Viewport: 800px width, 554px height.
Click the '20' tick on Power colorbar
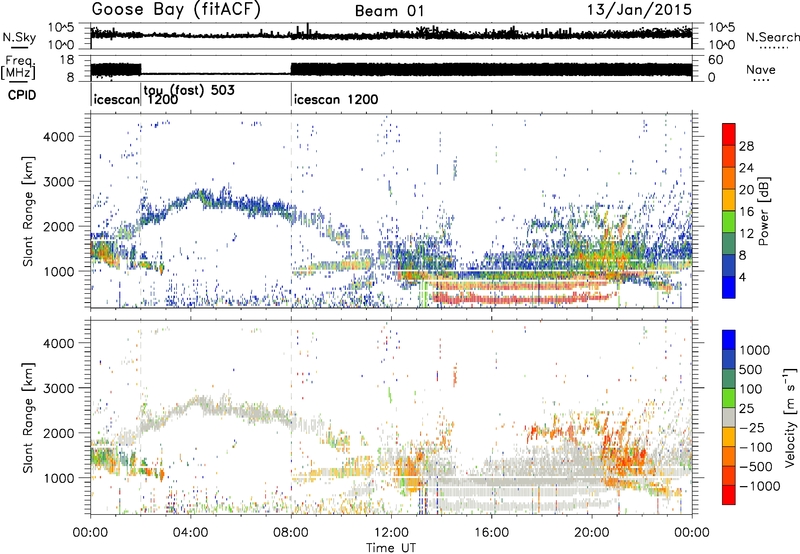click(746, 190)
